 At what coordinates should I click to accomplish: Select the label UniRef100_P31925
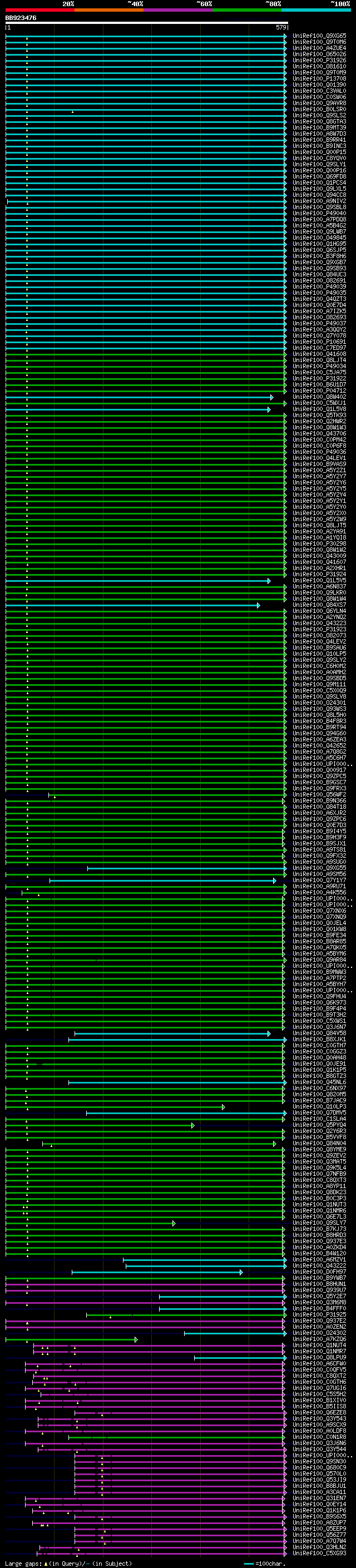[319, 1315]
